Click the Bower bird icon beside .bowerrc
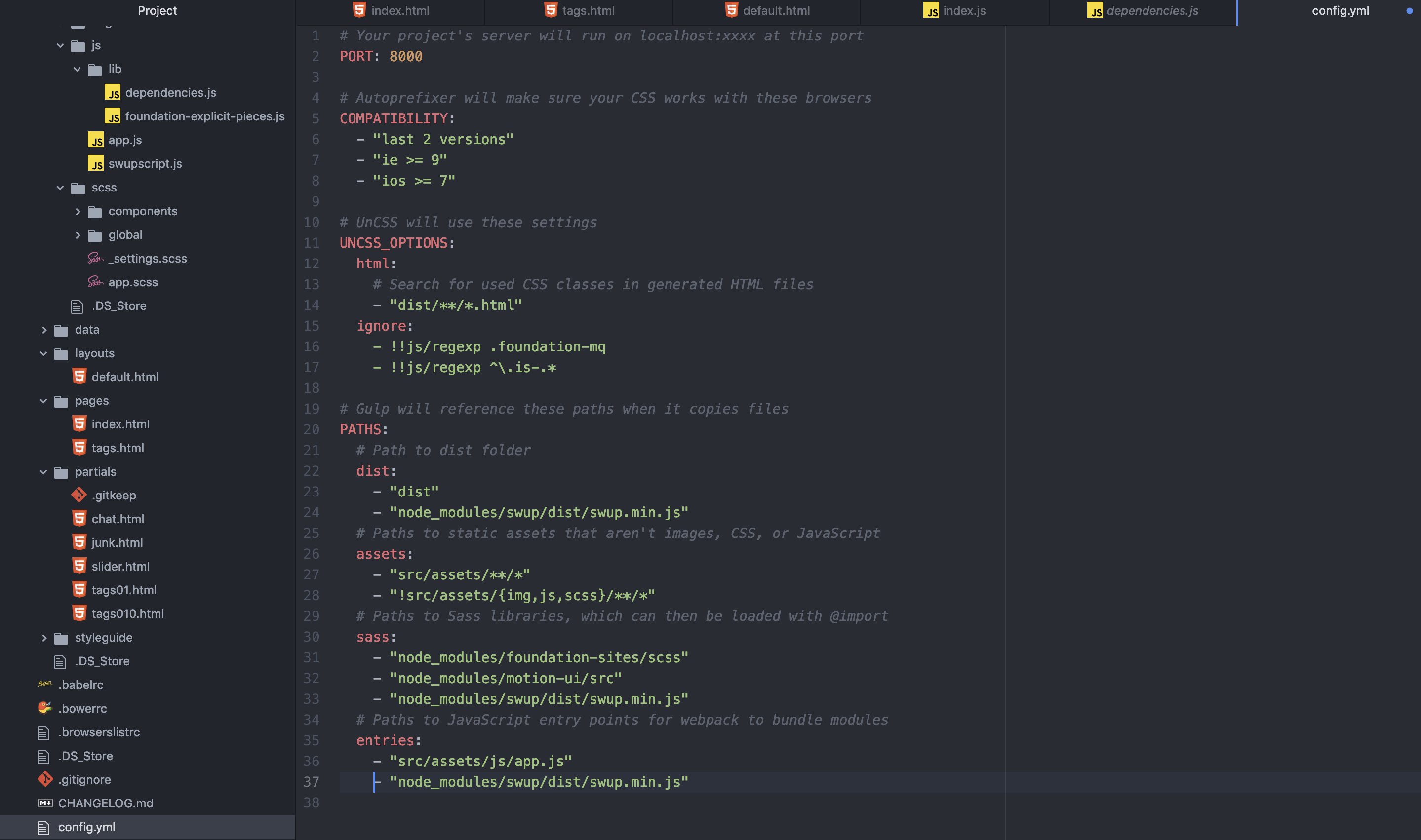1421x840 pixels. tap(45, 708)
